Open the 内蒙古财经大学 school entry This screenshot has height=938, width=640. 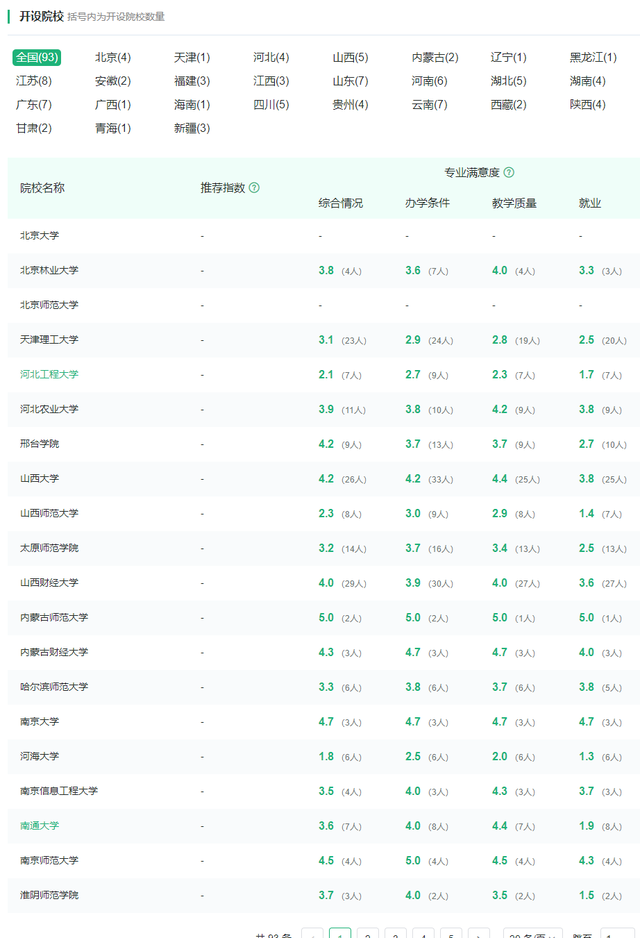[x=54, y=652]
